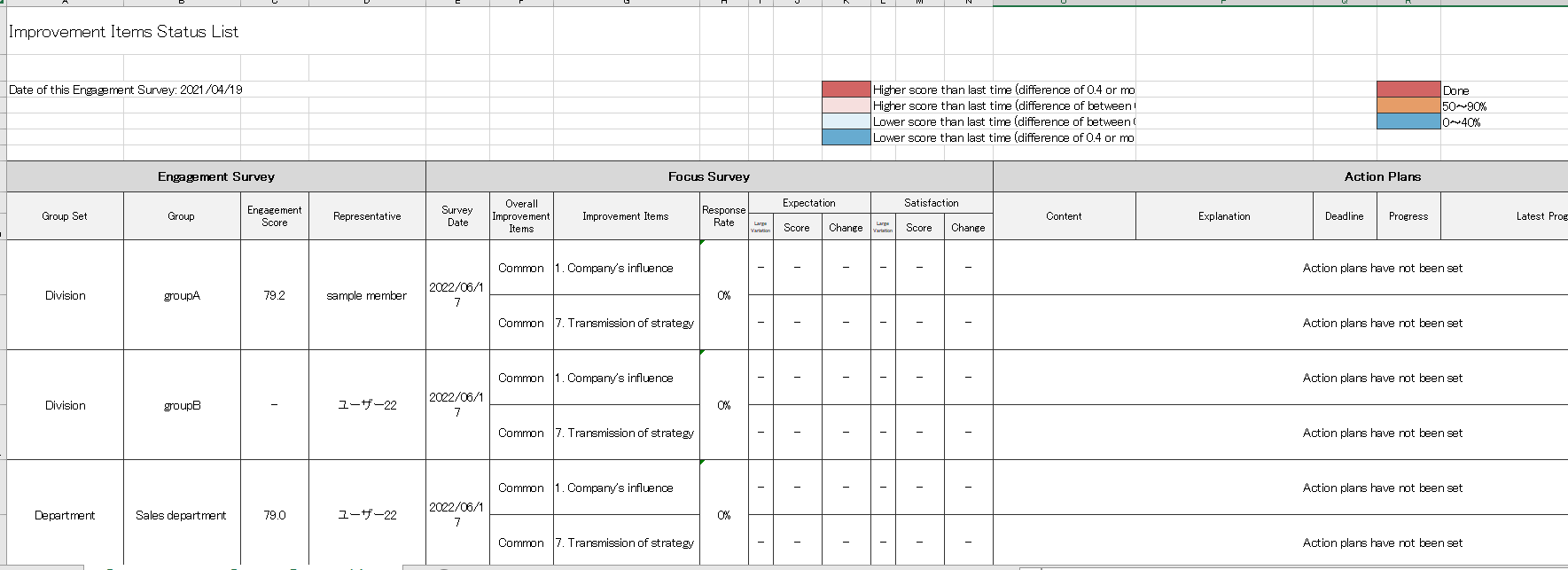Select the Improvement Items Status List title cell
The image size is (1568, 570).
coord(123,32)
